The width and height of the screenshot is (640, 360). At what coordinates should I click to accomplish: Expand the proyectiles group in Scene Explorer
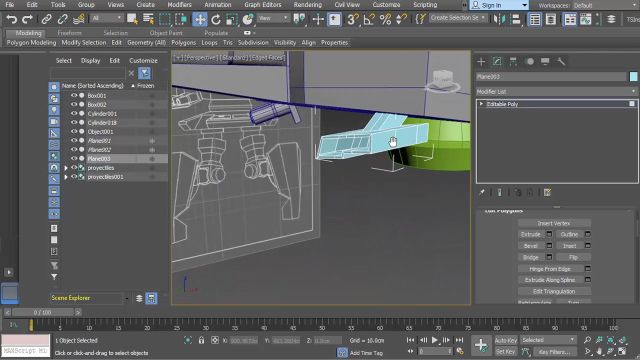pyautogui.click(x=66, y=168)
